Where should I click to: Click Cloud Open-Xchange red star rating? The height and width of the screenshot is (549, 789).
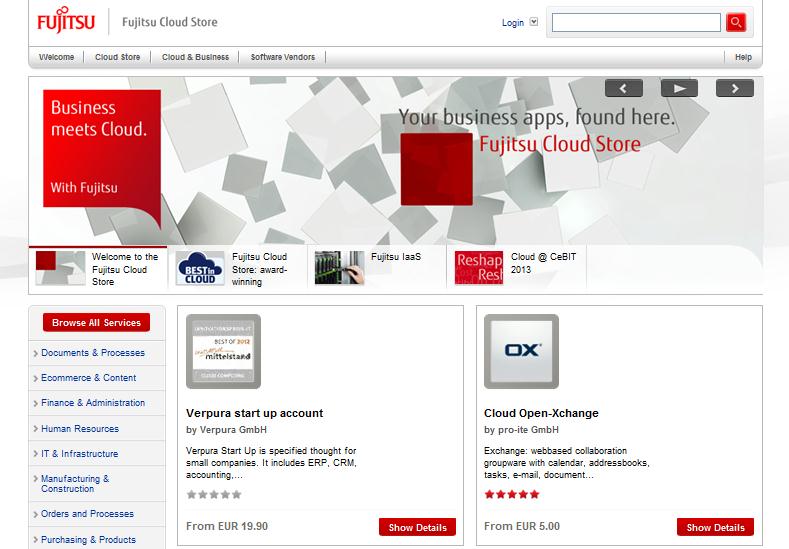pos(512,495)
